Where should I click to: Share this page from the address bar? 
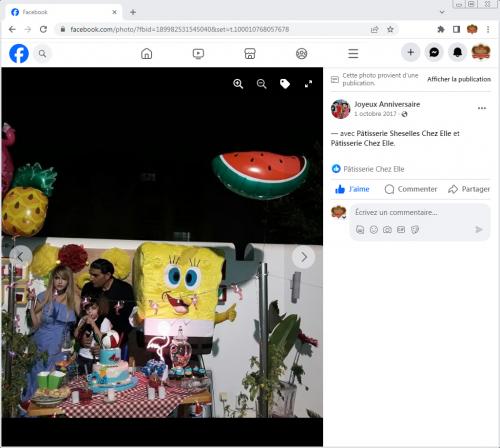375,29
